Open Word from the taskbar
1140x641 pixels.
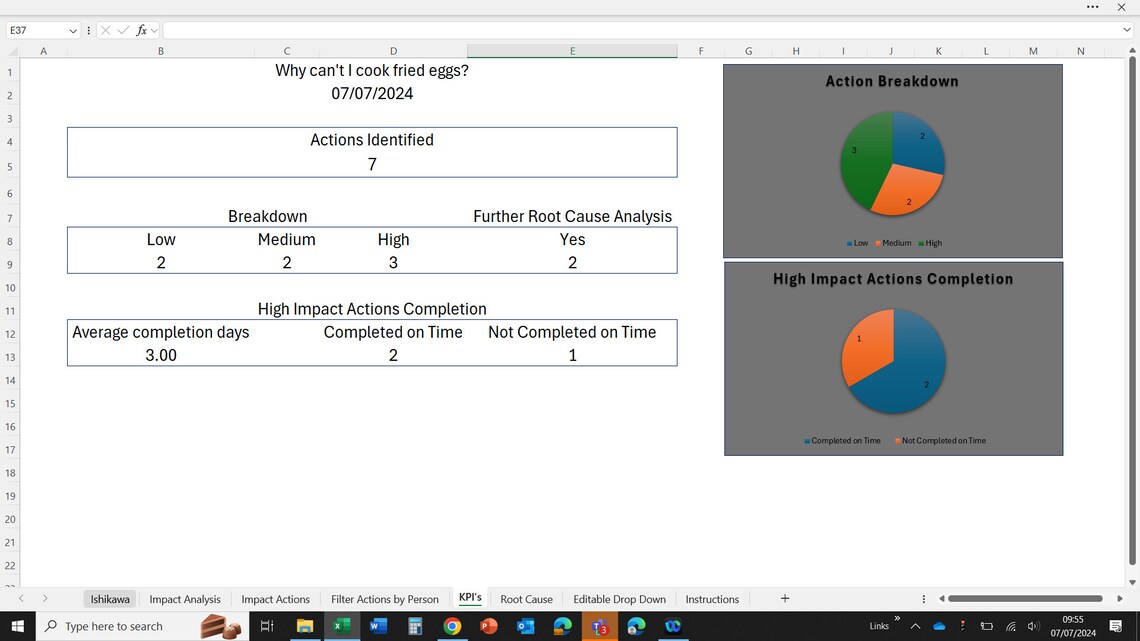click(x=379, y=627)
